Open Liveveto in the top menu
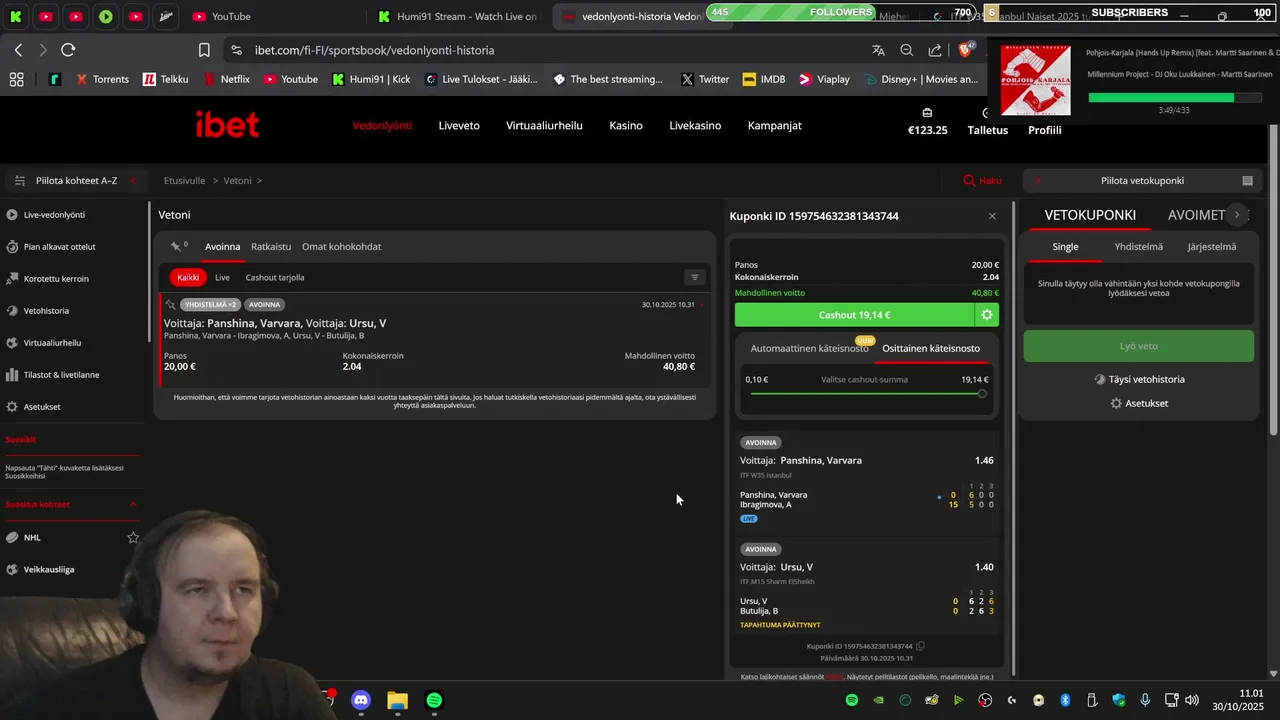This screenshot has width=1280, height=720. (459, 125)
